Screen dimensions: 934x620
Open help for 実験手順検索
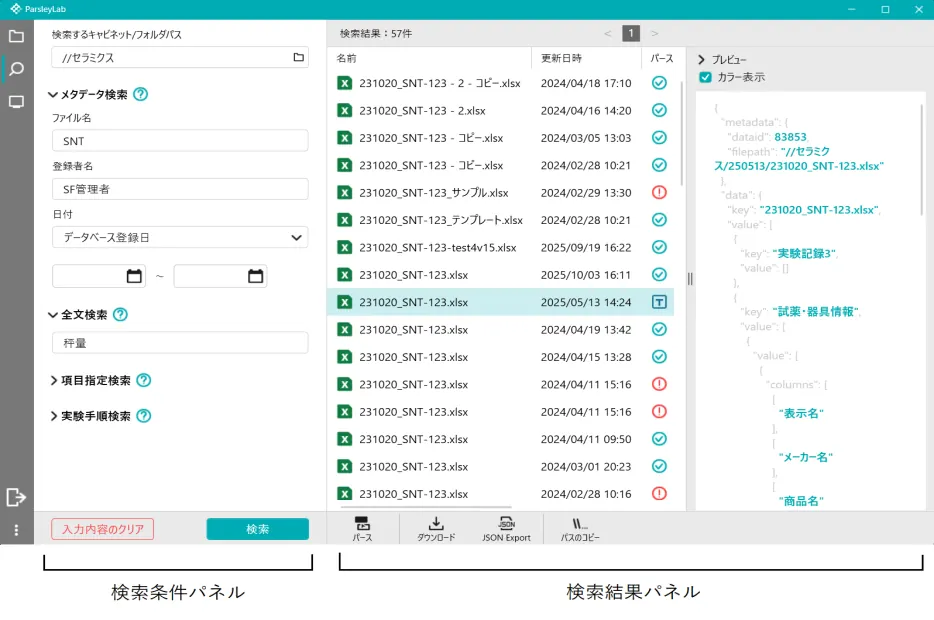144,416
